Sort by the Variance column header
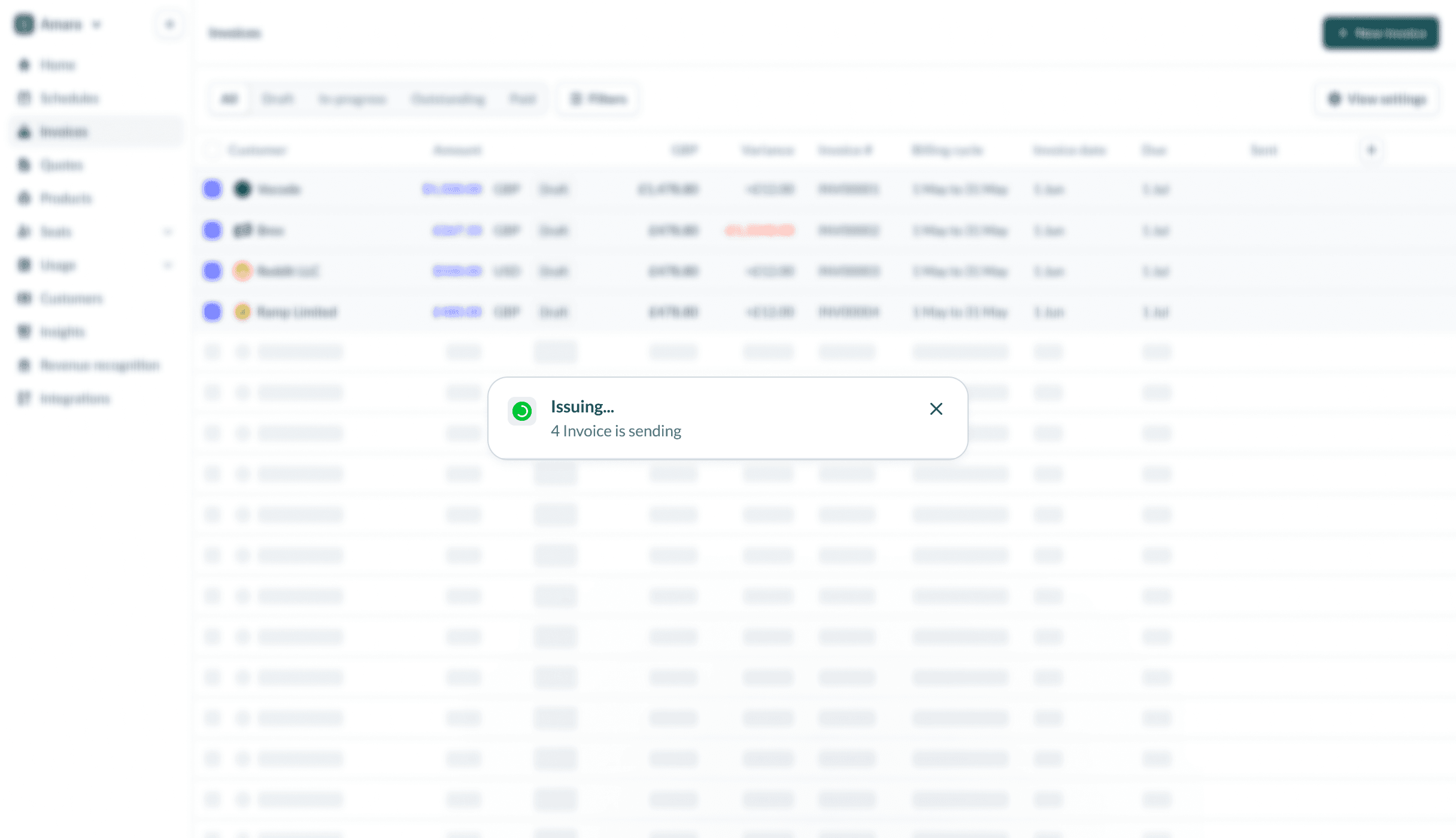This screenshot has height=838, width=1456. pos(768,150)
